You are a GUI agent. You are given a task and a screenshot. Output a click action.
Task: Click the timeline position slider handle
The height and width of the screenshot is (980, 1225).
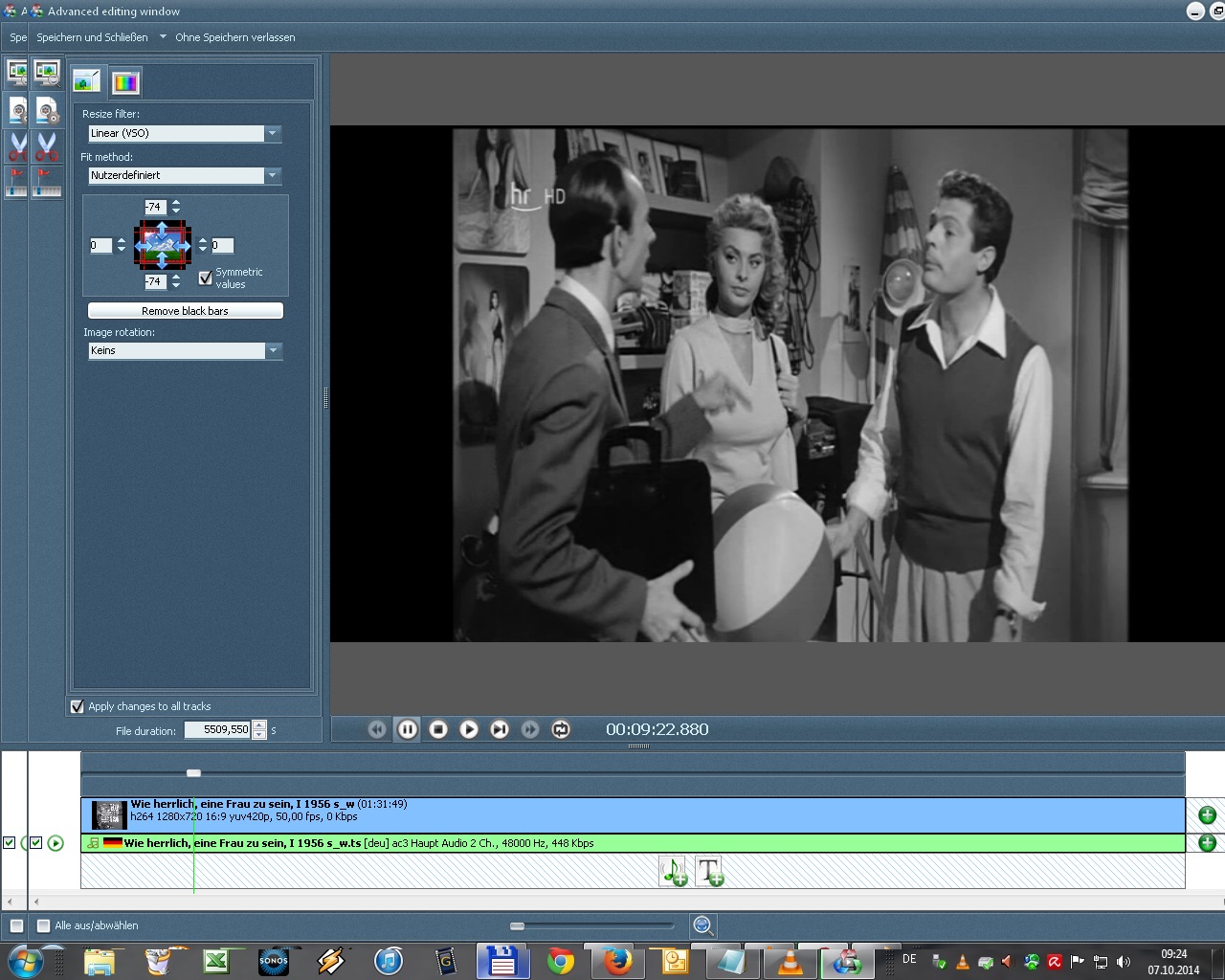coord(193,772)
